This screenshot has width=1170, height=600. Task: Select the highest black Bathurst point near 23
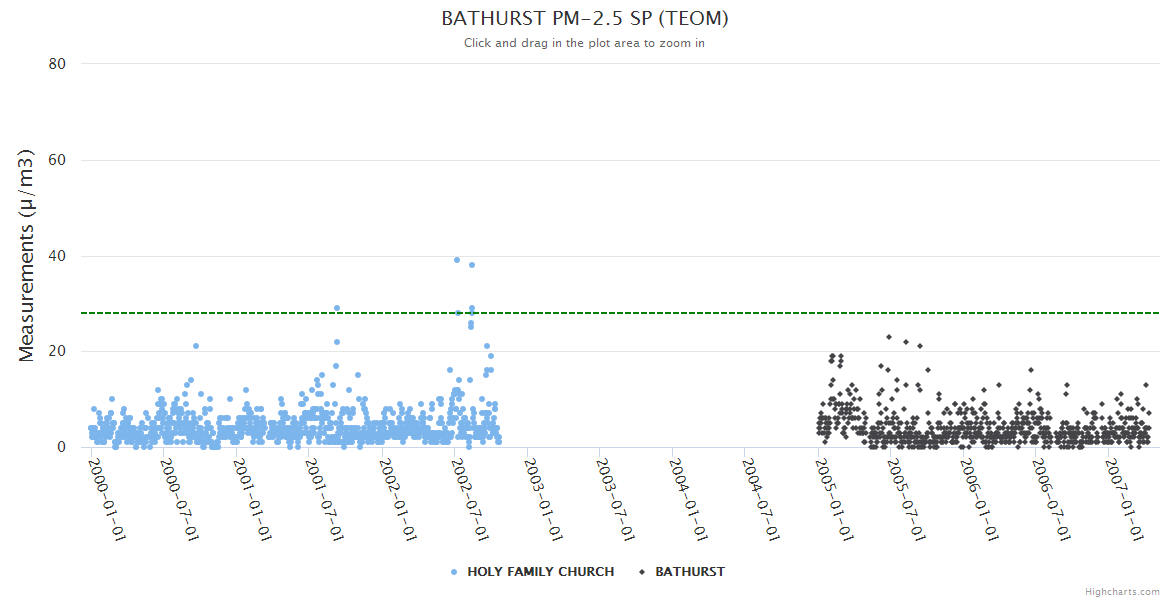(x=889, y=337)
